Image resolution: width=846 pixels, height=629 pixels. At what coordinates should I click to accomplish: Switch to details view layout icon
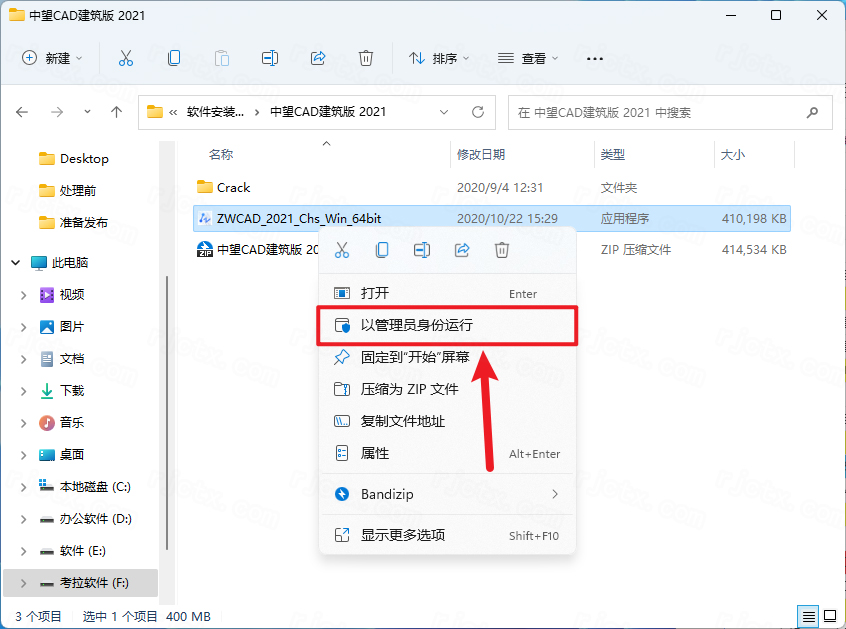coord(808,616)
